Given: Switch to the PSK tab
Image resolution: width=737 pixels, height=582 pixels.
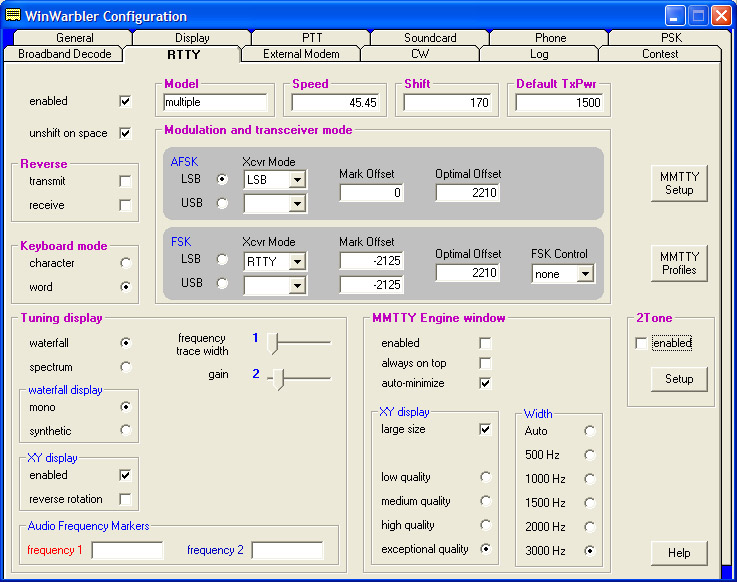Looking at the screenshot, I should coord(671,38).
